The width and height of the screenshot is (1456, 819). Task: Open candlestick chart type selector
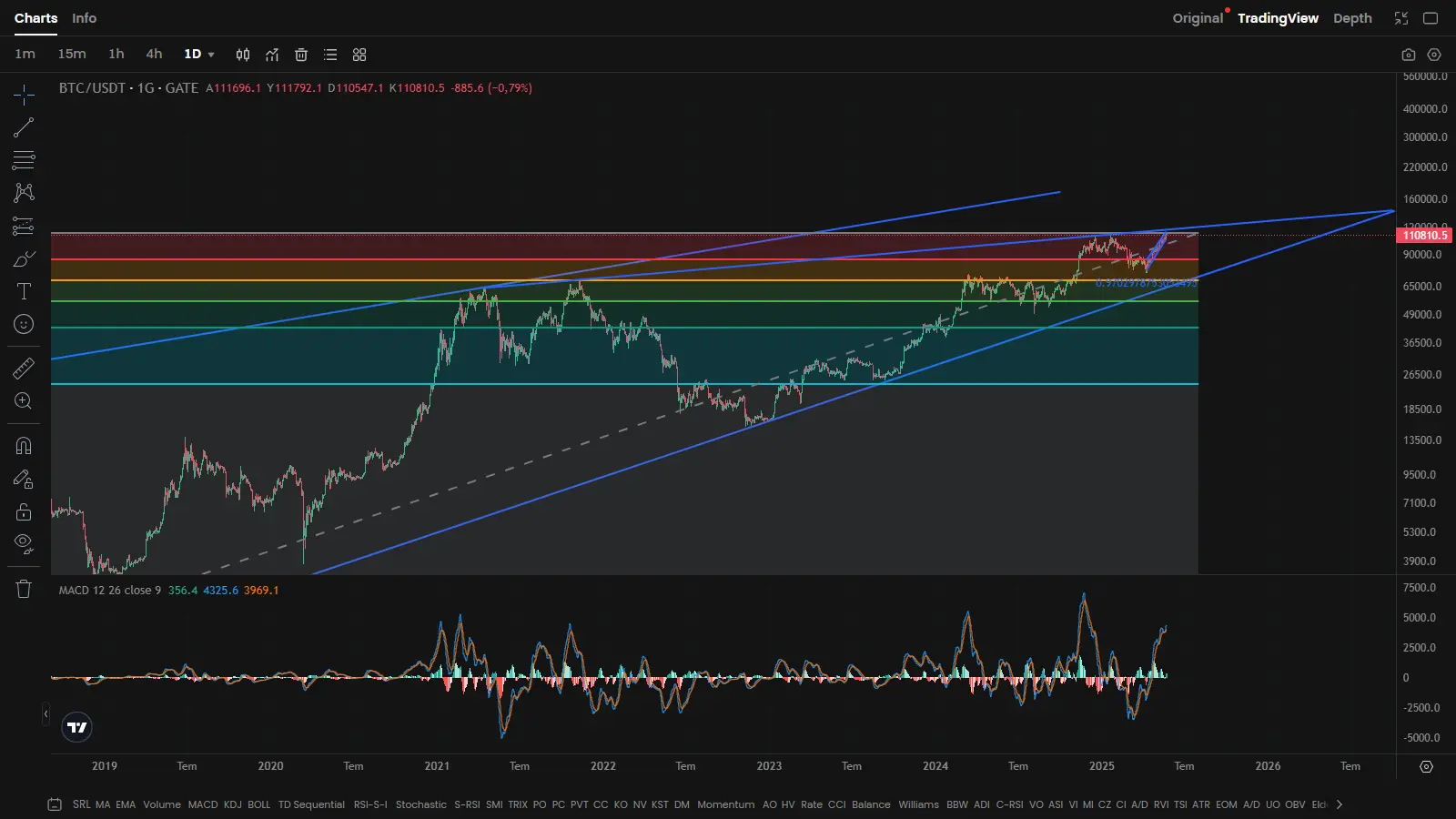tap(243, 55)
